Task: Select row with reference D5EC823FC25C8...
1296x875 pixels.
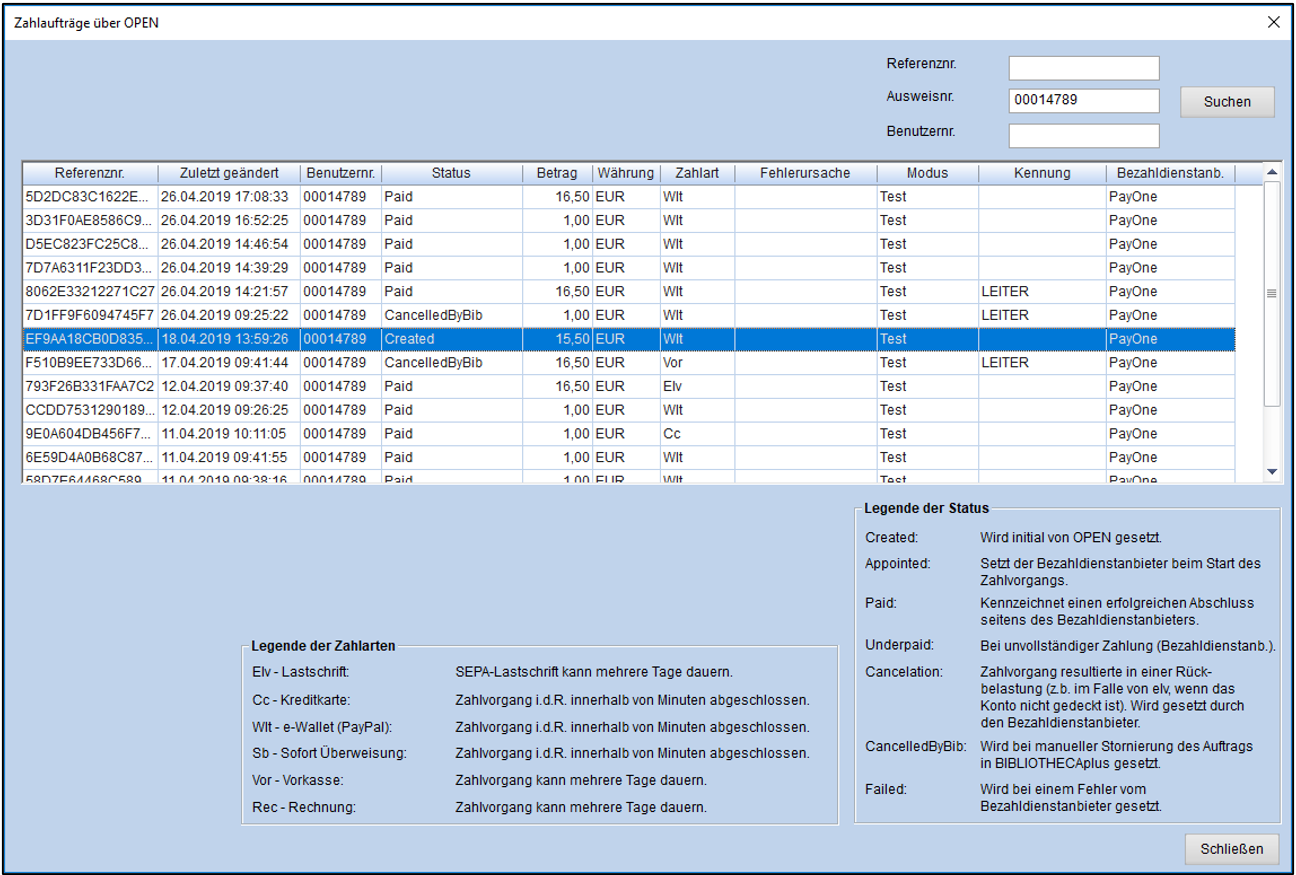Action: click(x=629, y=244)
